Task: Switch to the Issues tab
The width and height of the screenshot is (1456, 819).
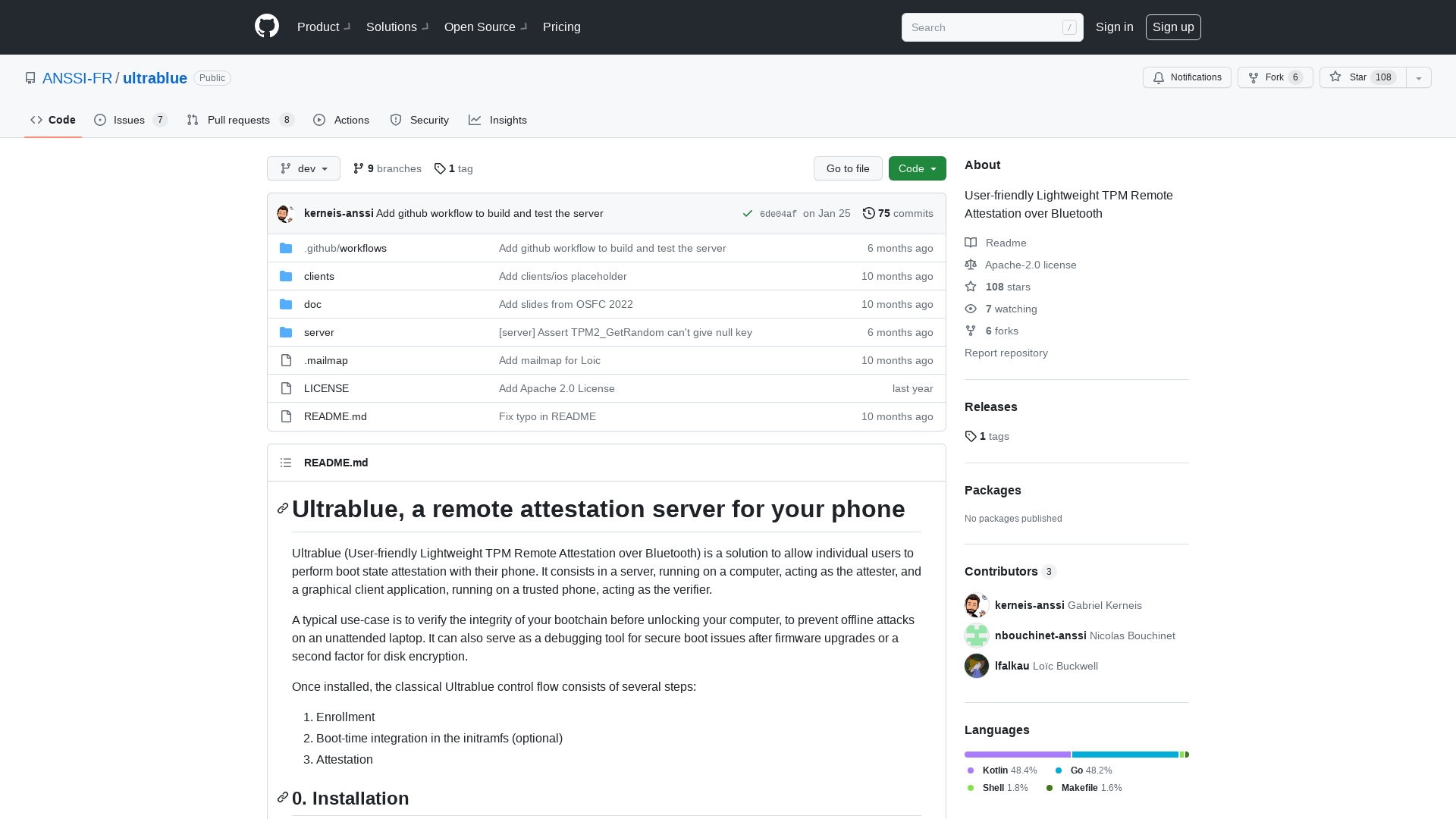Action: [130, 120]
